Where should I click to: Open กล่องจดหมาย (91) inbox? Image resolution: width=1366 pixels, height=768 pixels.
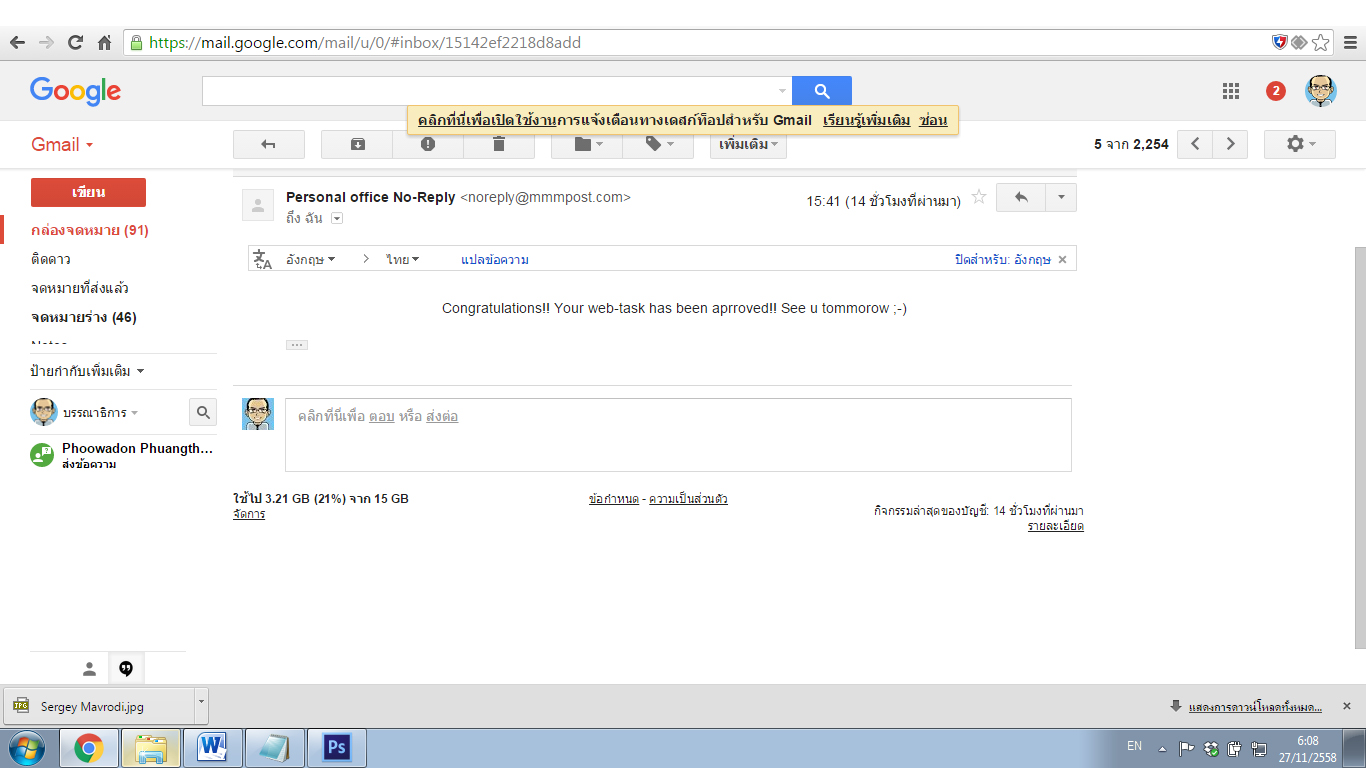(x=90, y=230)
